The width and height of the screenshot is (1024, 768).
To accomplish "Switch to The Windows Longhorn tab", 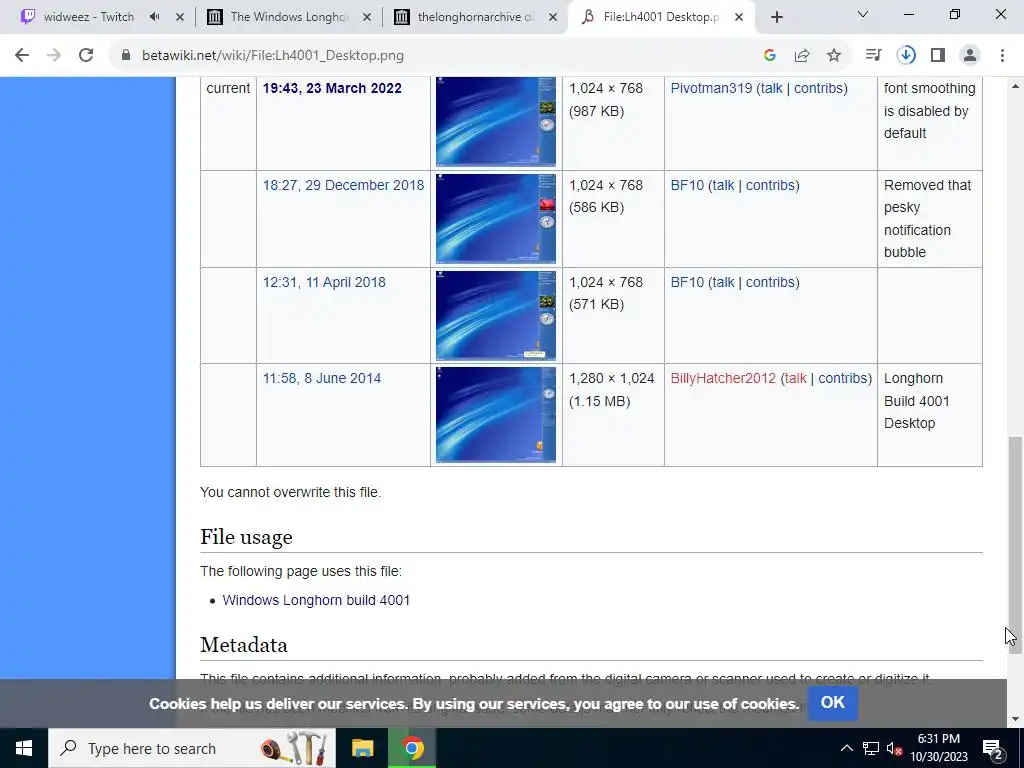I will [x=289, y=17].
